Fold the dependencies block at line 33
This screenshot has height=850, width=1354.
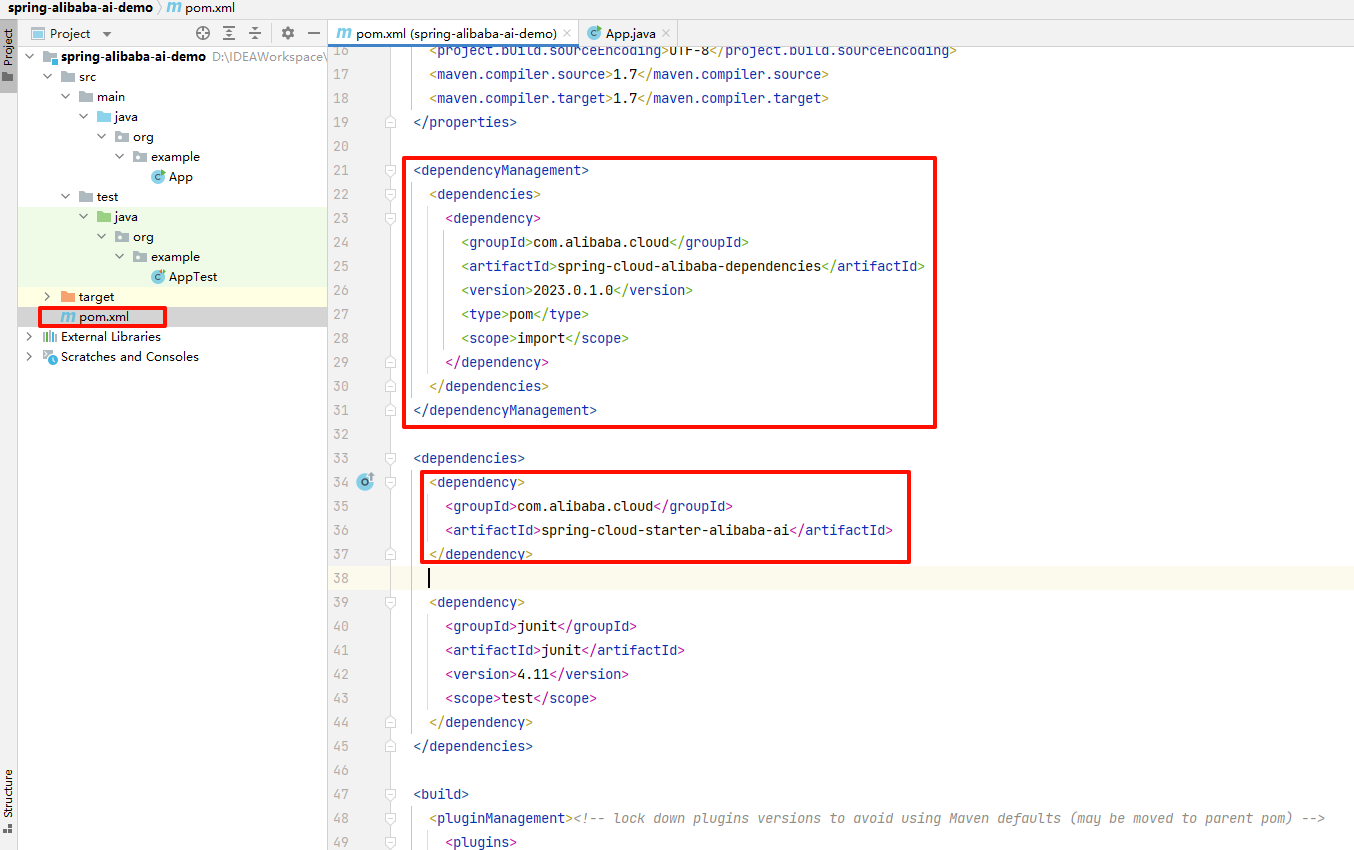(391, 458)
